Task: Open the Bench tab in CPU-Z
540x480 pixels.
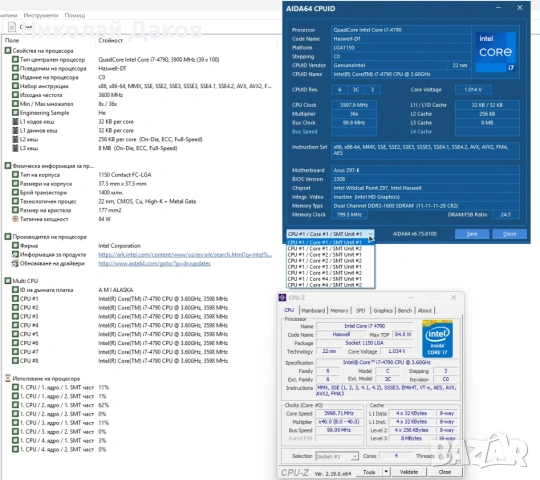Action: coord(405,311)
